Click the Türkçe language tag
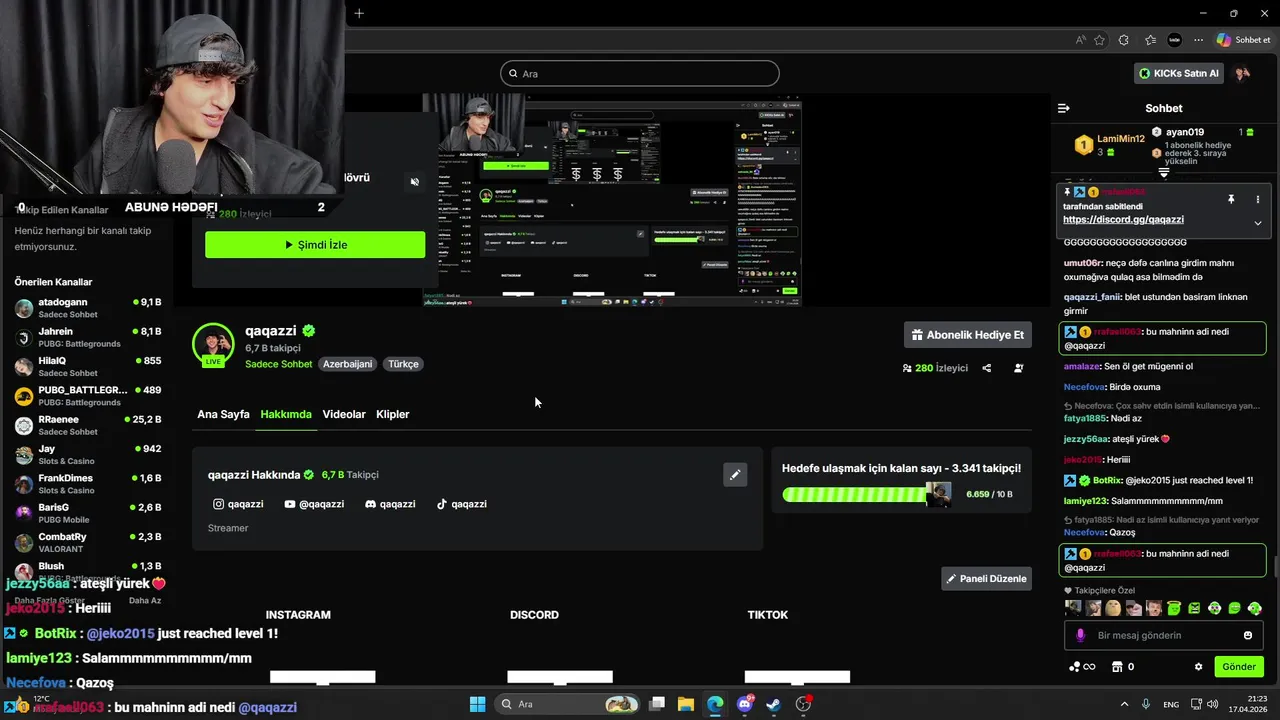Image resolution: width=1280 pixels, height=720 pixels. [403, 364]
